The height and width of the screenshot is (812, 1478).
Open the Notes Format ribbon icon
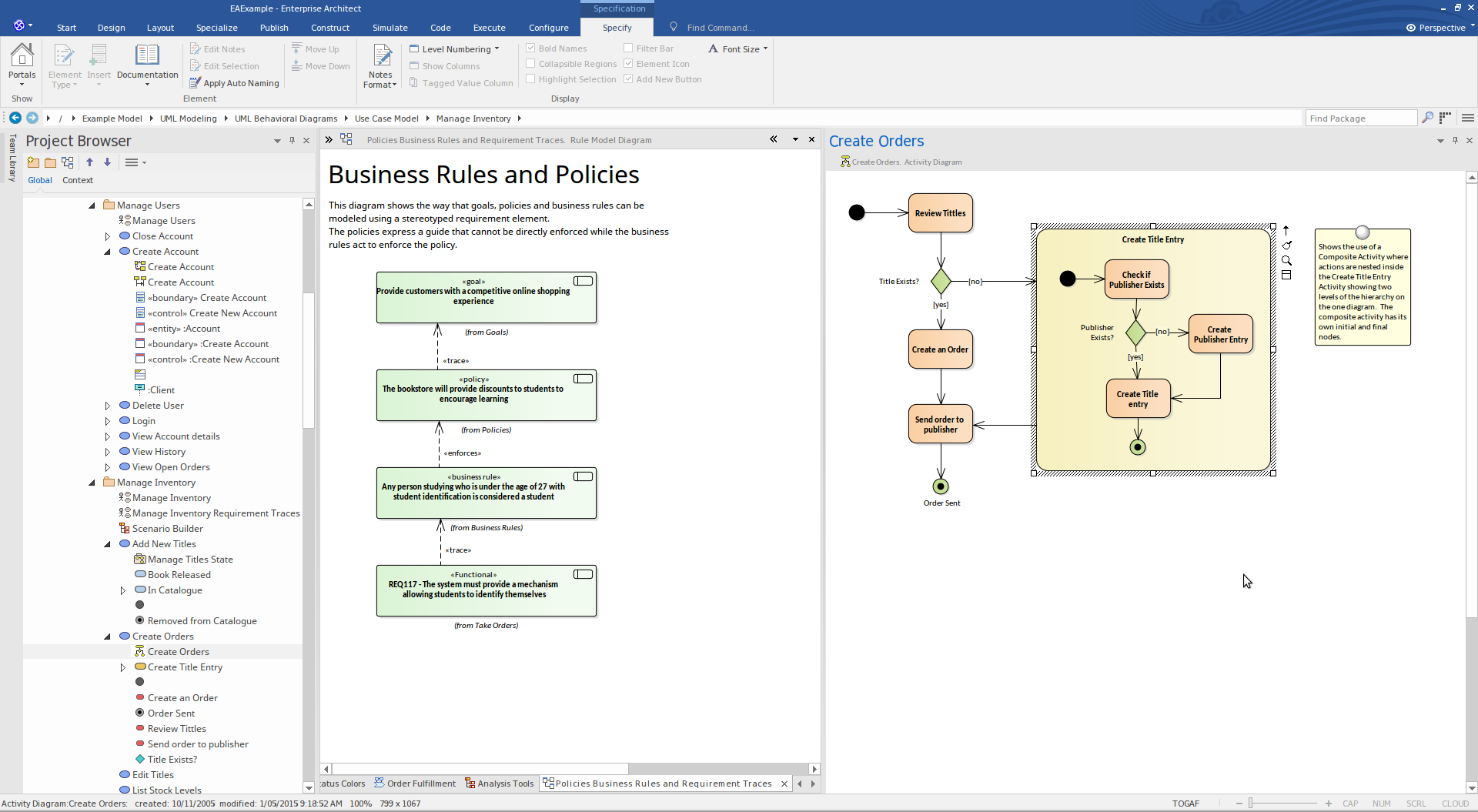pos(380,65)
